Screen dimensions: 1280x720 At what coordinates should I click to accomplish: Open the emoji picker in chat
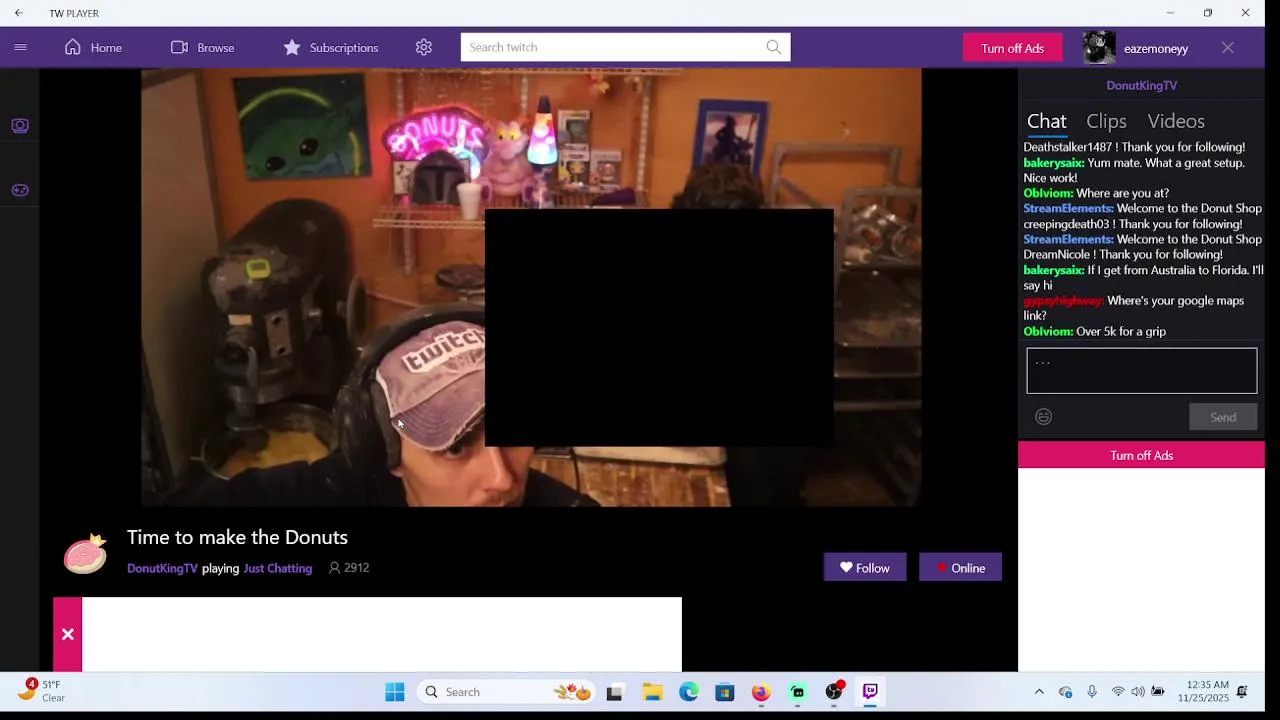(x=1043, y=417)
